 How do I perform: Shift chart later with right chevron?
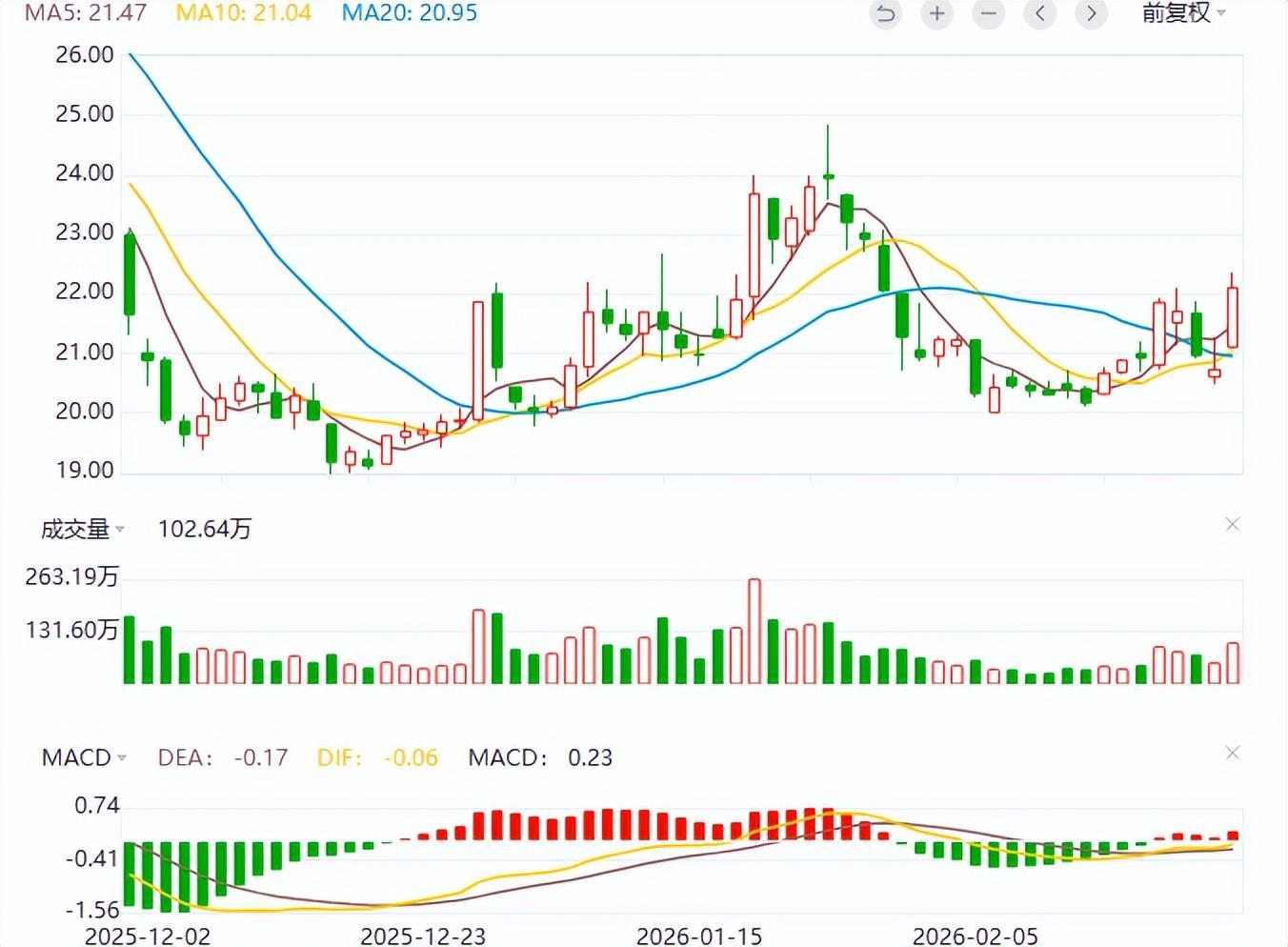tap(1092, 13)
